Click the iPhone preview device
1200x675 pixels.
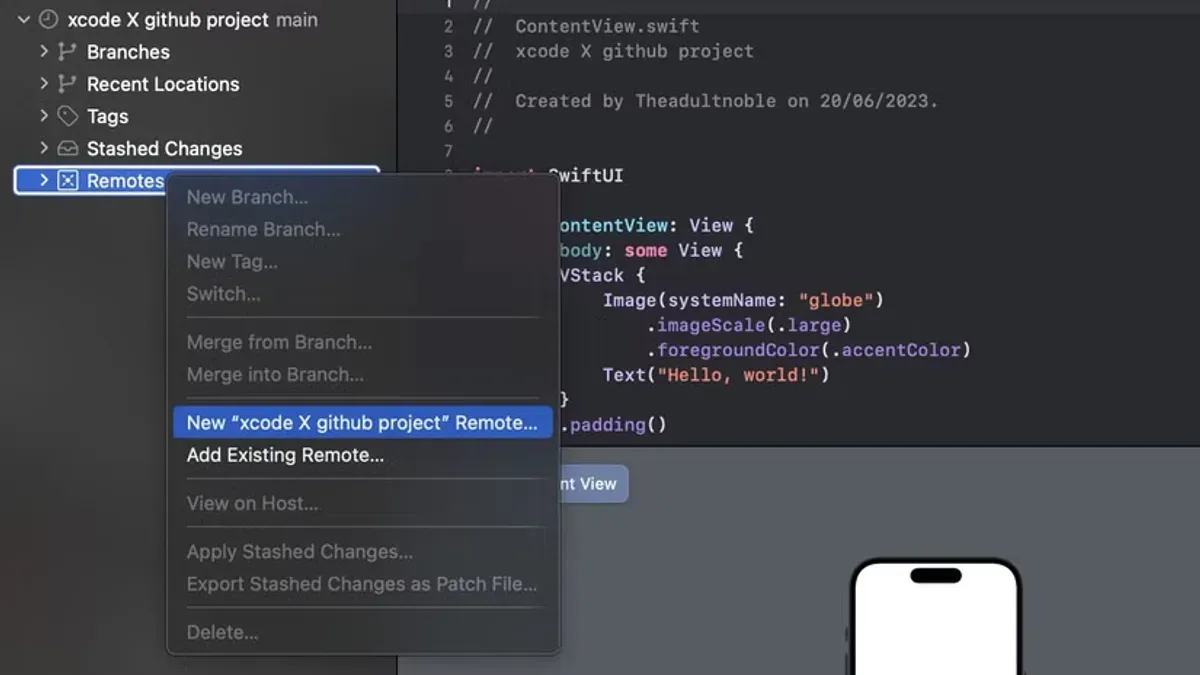coord(935,616)
